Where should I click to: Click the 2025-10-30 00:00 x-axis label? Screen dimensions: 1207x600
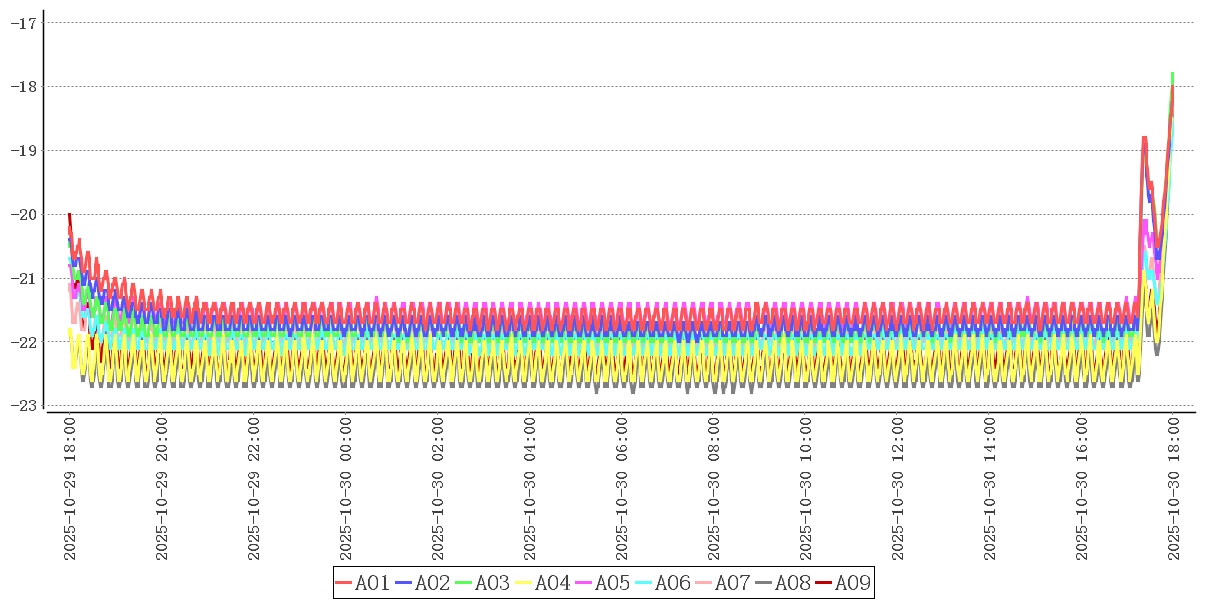[x=346, y=489]
